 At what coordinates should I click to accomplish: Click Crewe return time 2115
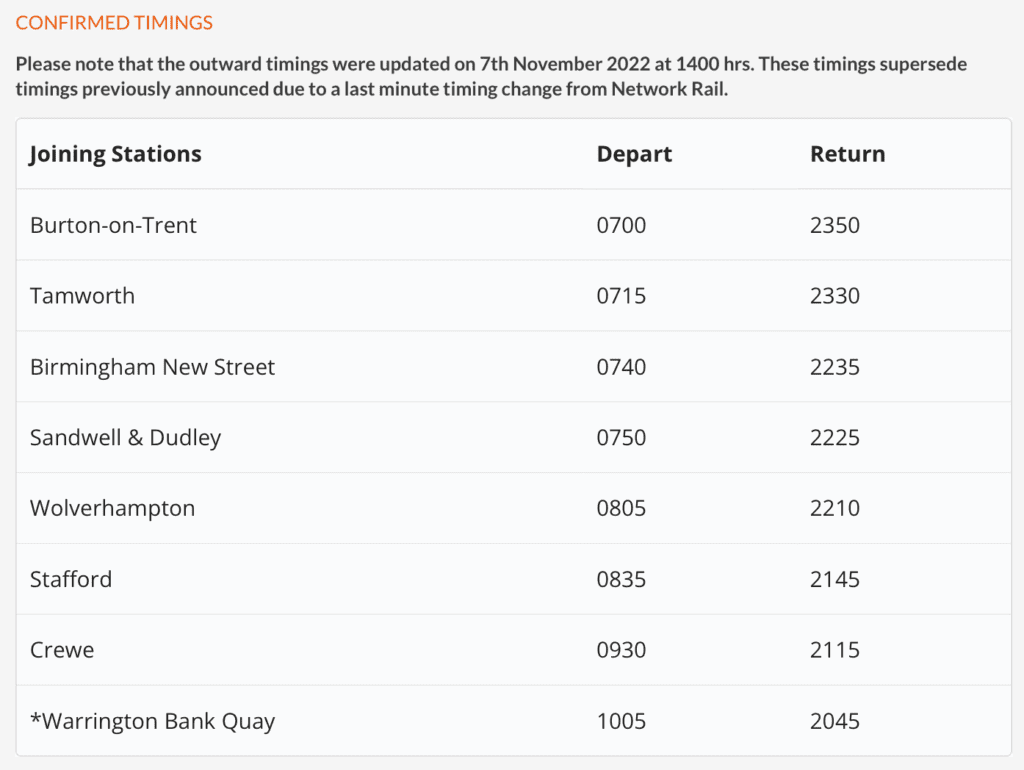pos(835,650)
